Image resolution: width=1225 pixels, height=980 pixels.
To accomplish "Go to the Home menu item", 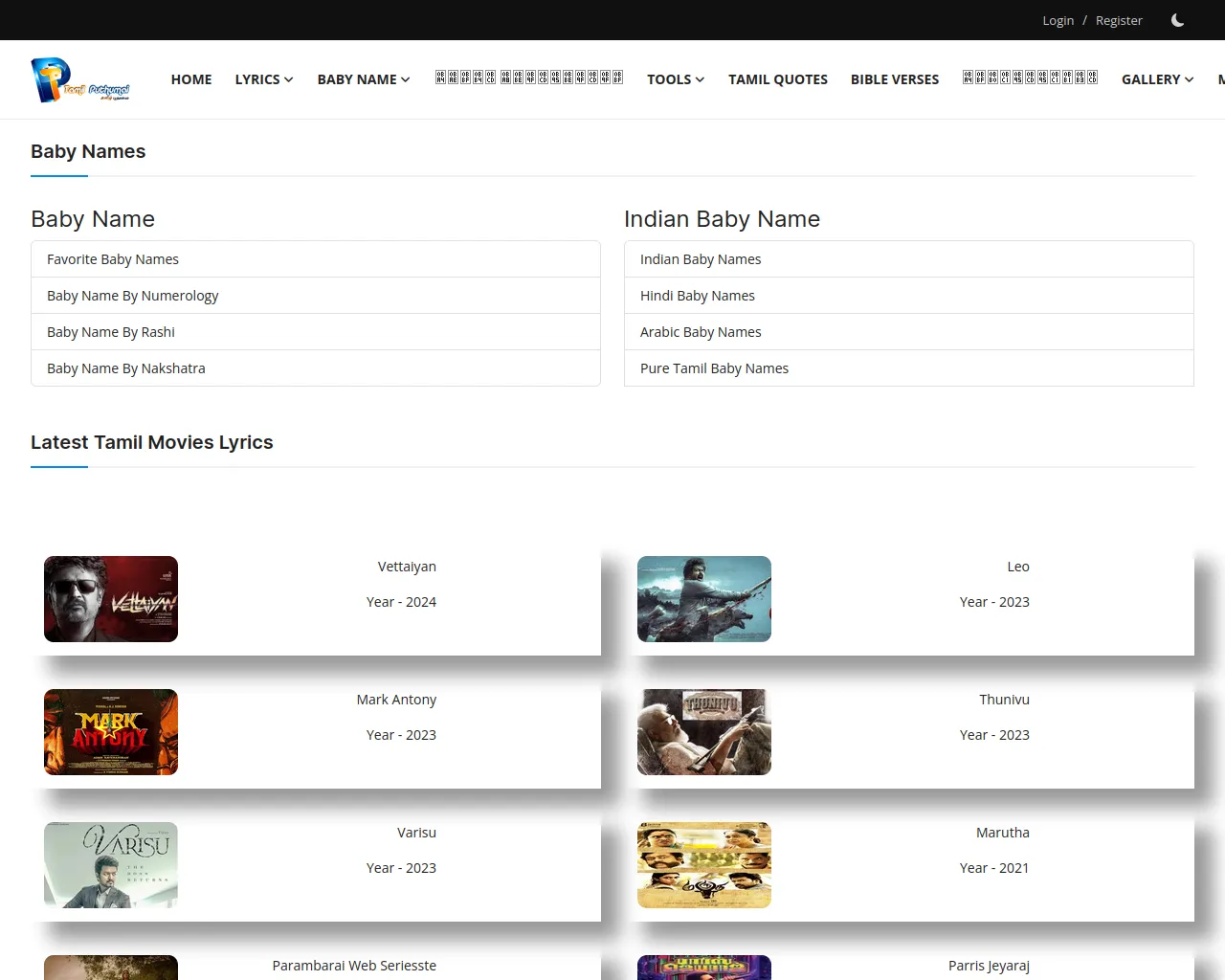I will [x=191, y=79].
